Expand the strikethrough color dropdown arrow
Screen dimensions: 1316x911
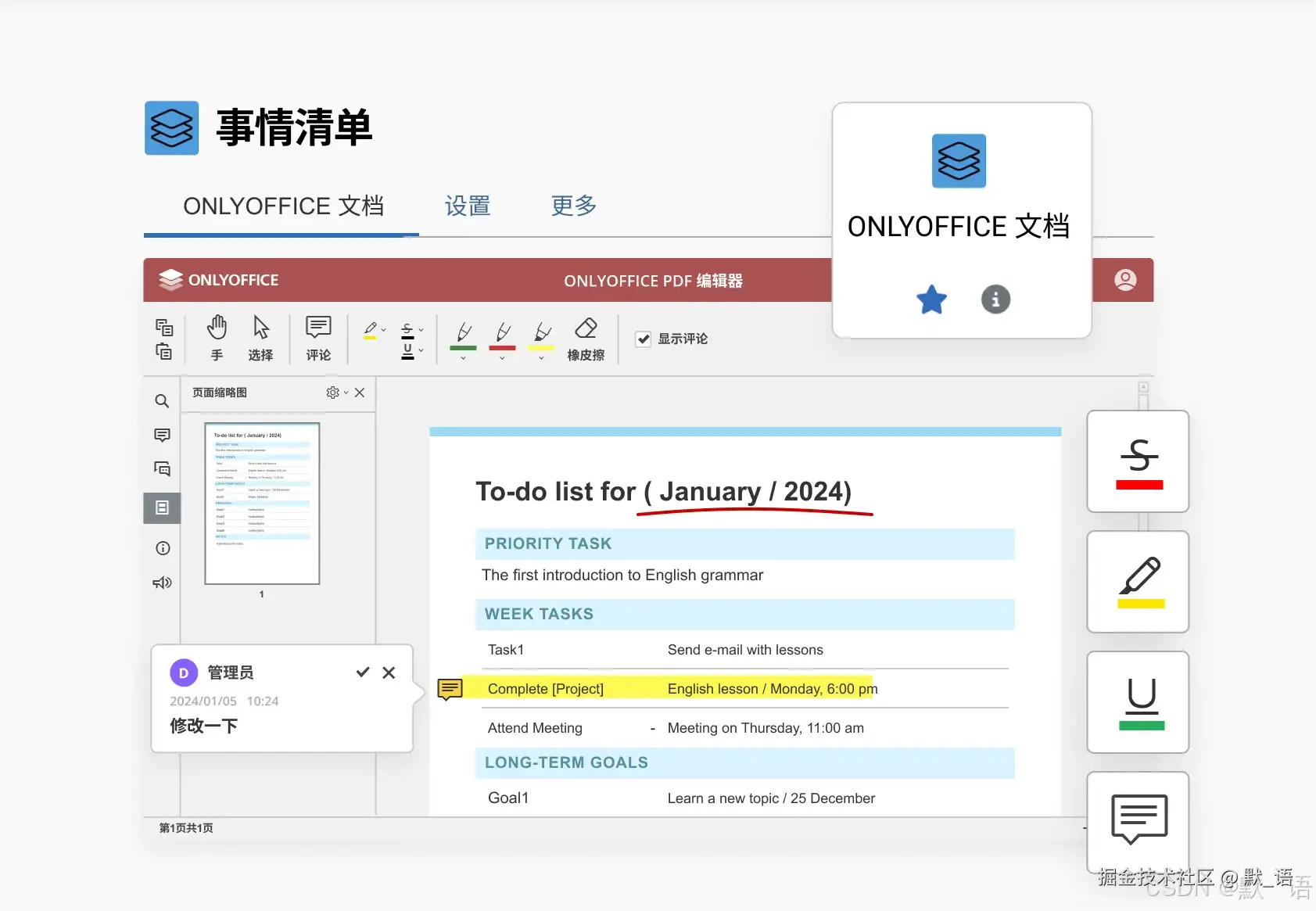(421, 330)
